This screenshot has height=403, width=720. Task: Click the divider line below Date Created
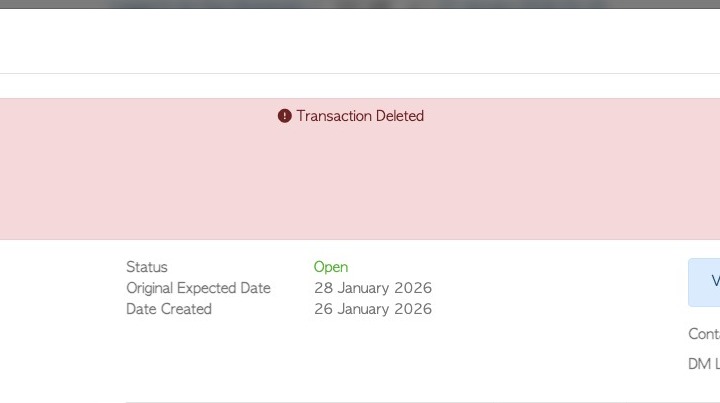[400, 402]
